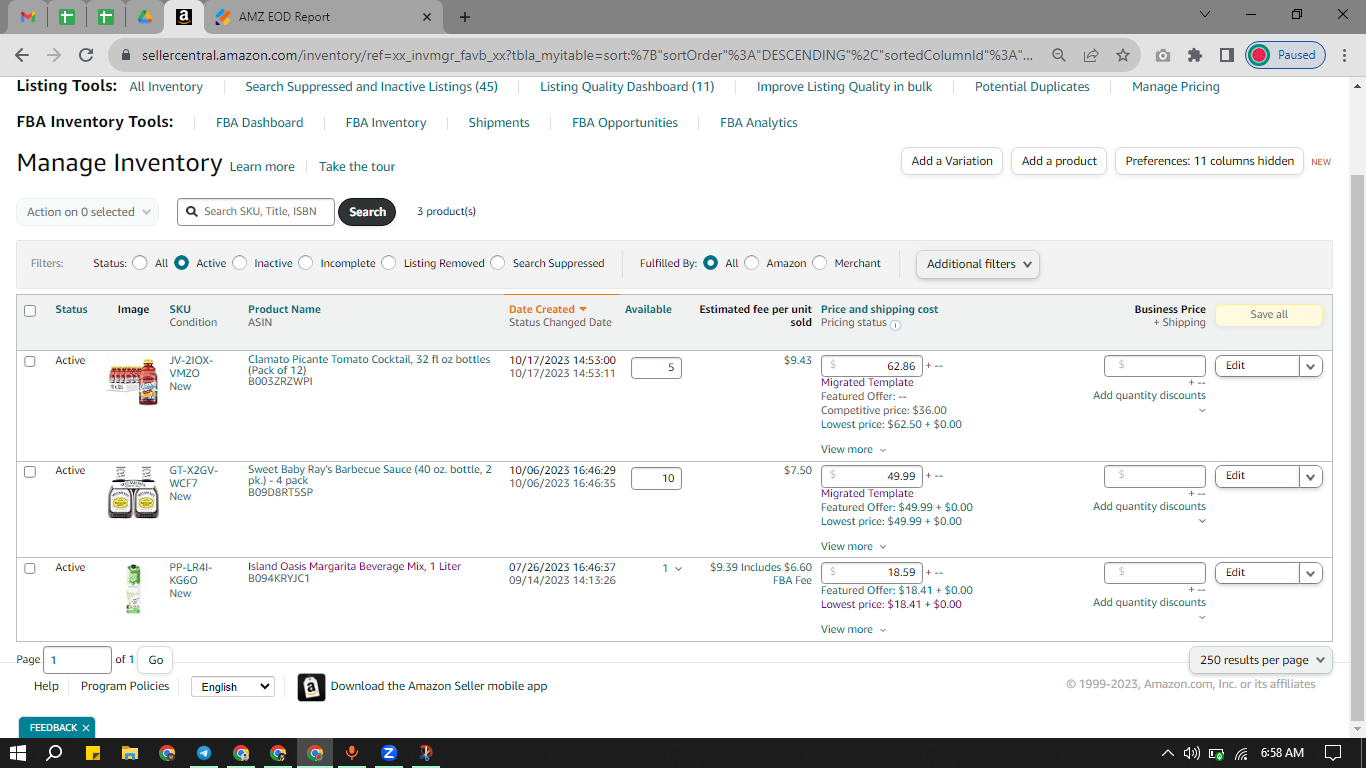Open the orange microphone app in taskbar
Image resolution: width=1366 pixels, height=768 pixels.
352,753
